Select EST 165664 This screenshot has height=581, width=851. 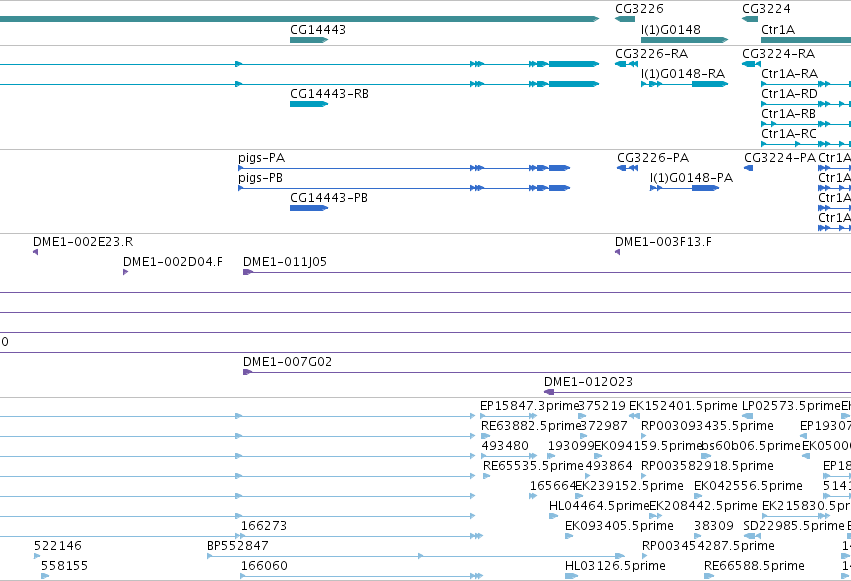[533, 496]
